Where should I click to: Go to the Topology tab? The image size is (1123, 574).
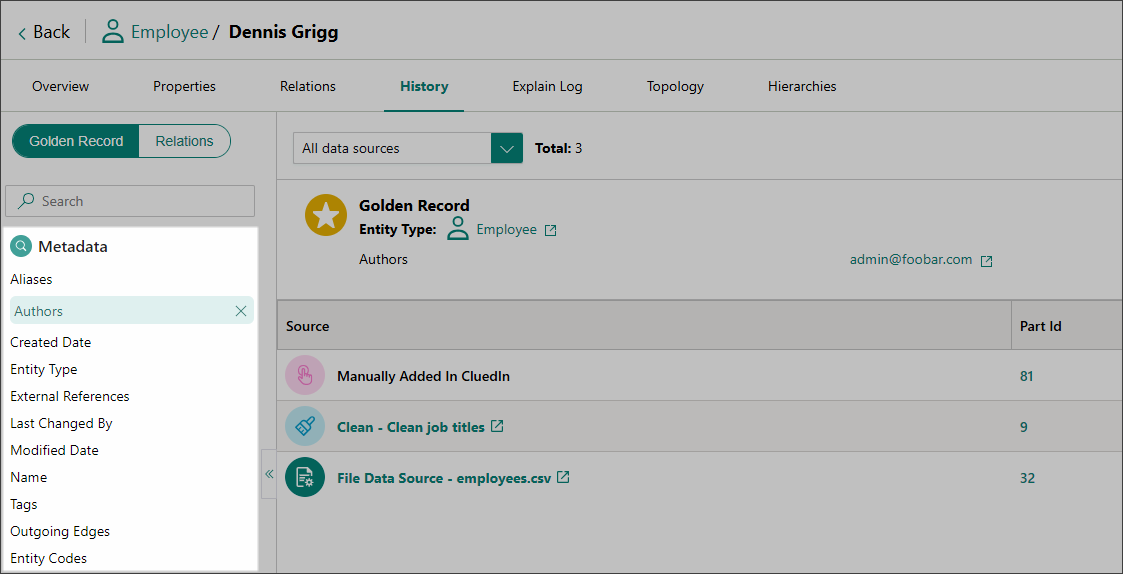click(x=675, y=86)
